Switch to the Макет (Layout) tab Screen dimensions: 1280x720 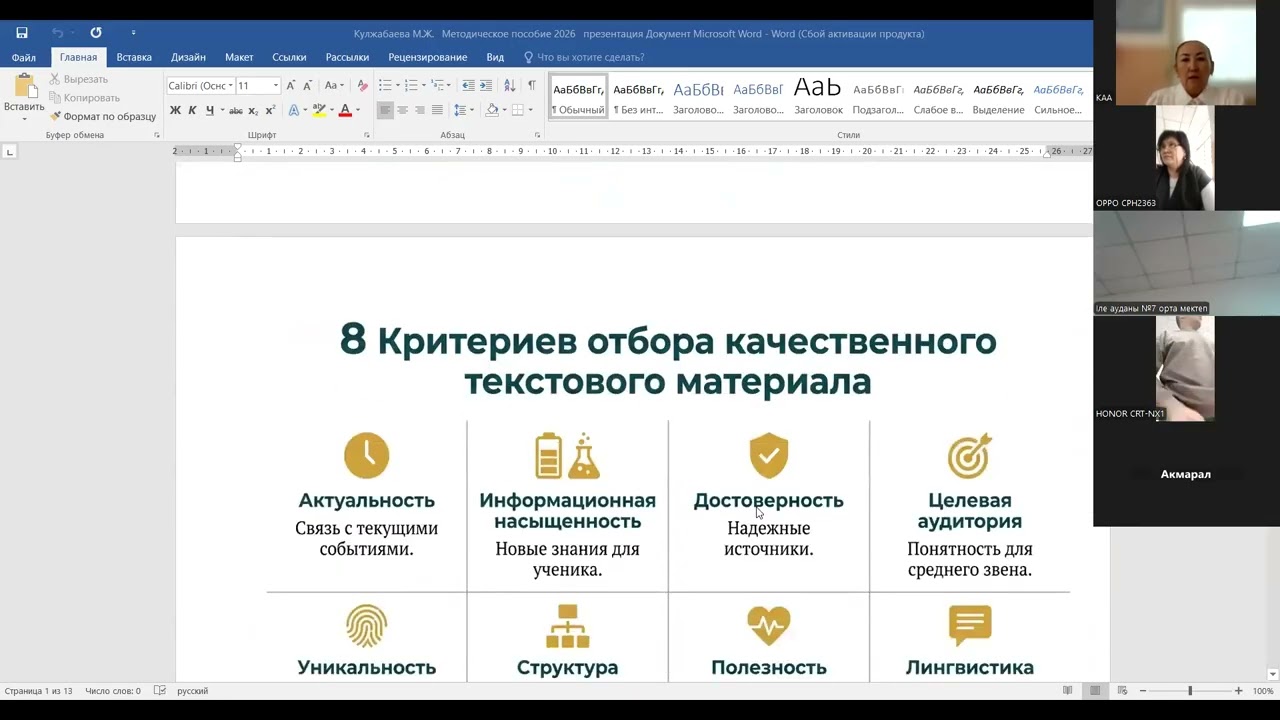239,57
